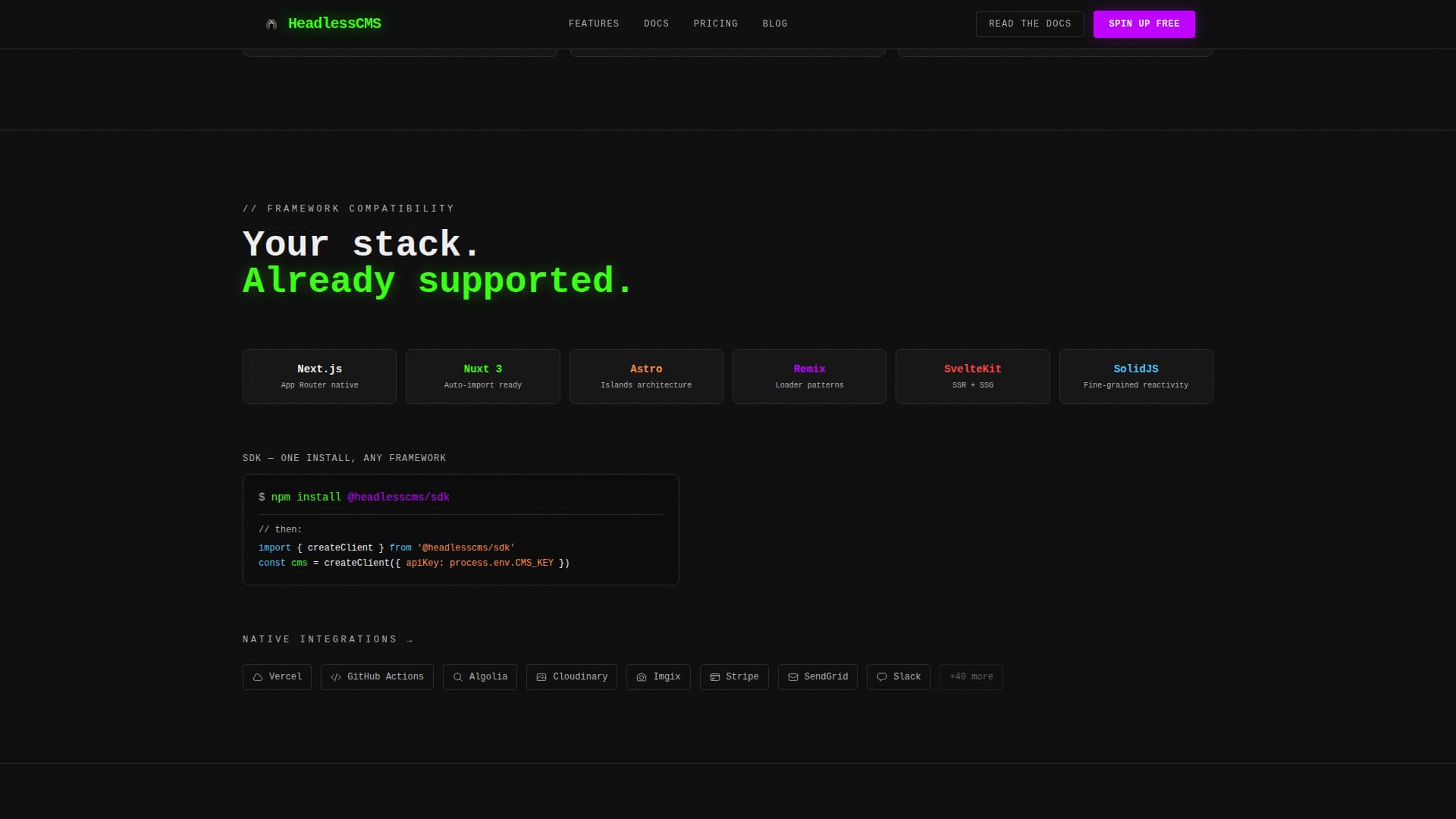
Task: Click the Vercel cloud icon
Action: tap(258, 677)
